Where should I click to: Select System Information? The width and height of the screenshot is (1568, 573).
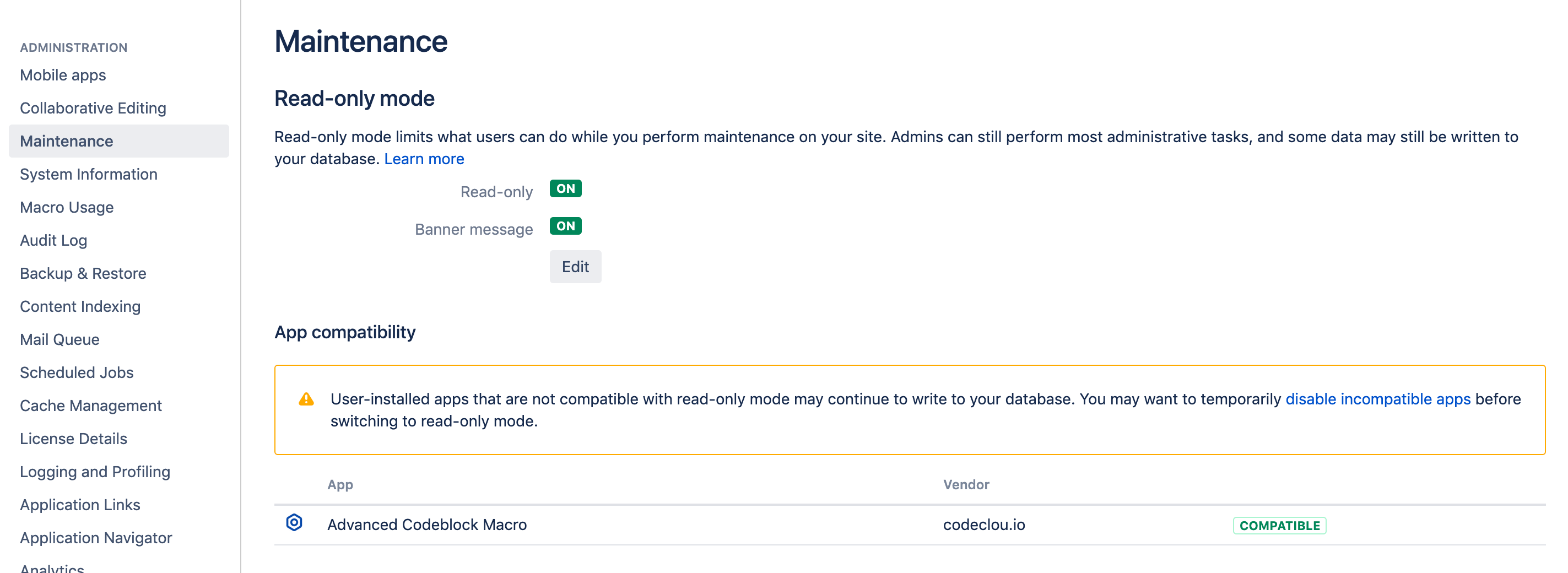pos(88,174)
